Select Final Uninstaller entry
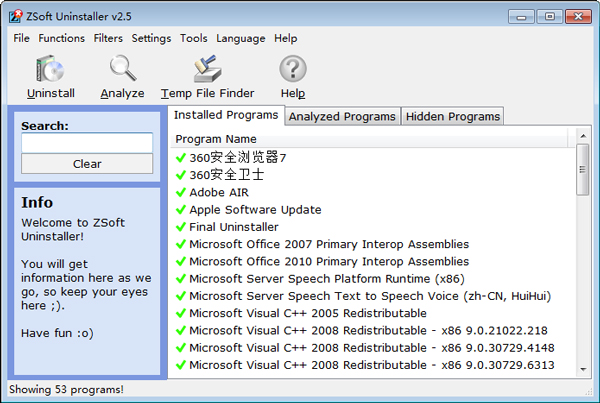The image size is (600, 403). coord(234,227)
